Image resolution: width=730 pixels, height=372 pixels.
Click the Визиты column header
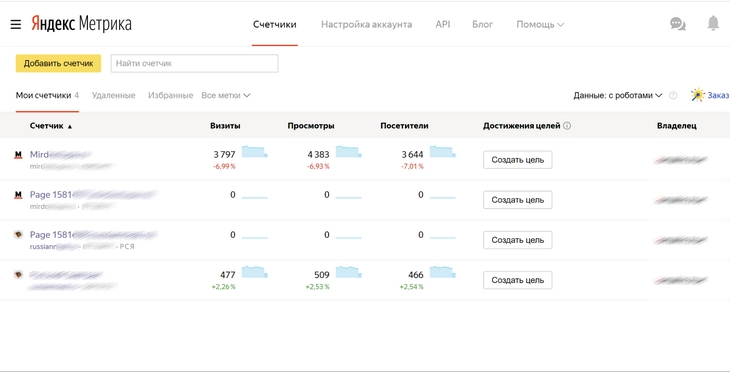click(x=225, y=126)
